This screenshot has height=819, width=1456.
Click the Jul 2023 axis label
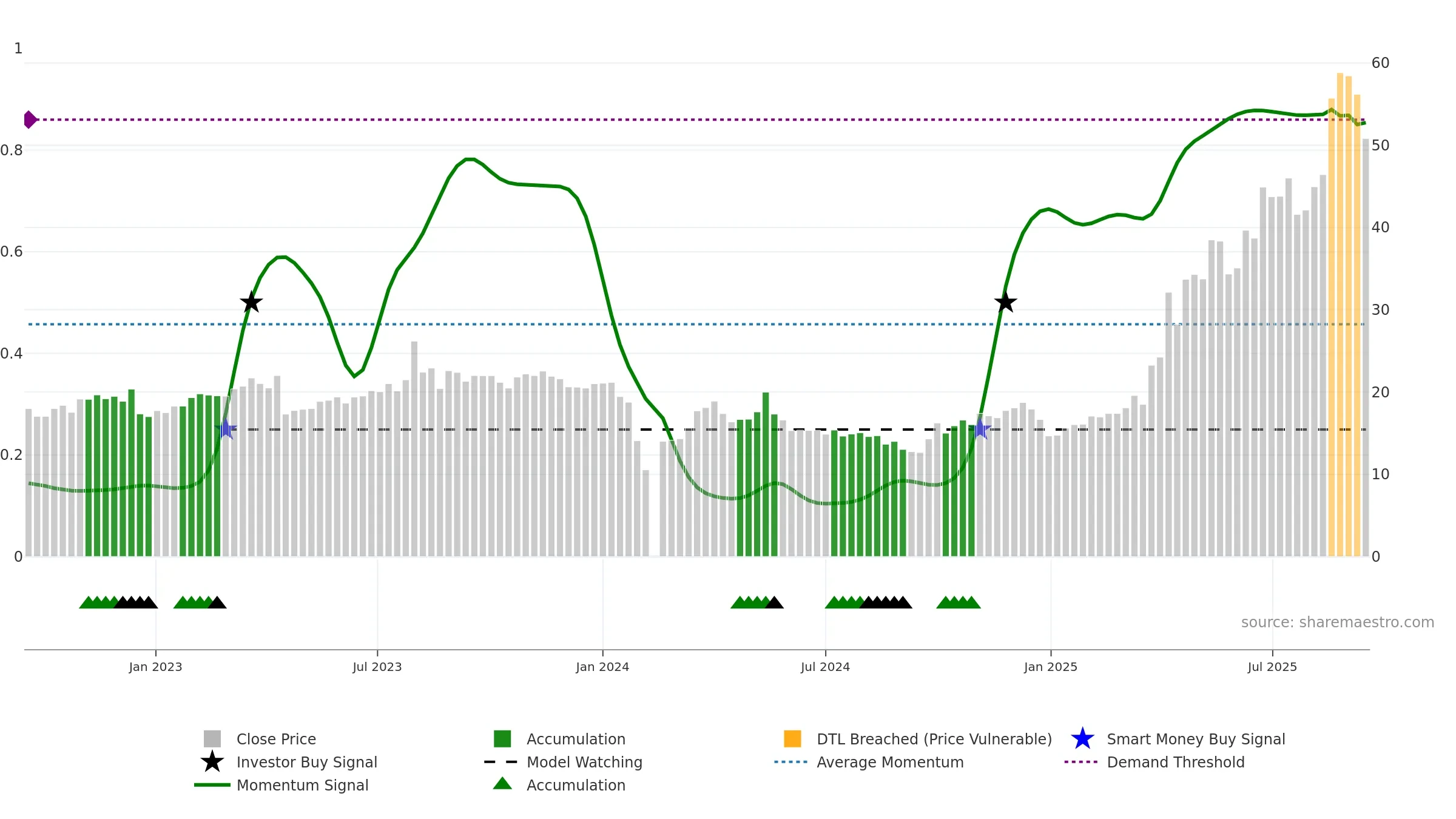click(x=377, y=667)
